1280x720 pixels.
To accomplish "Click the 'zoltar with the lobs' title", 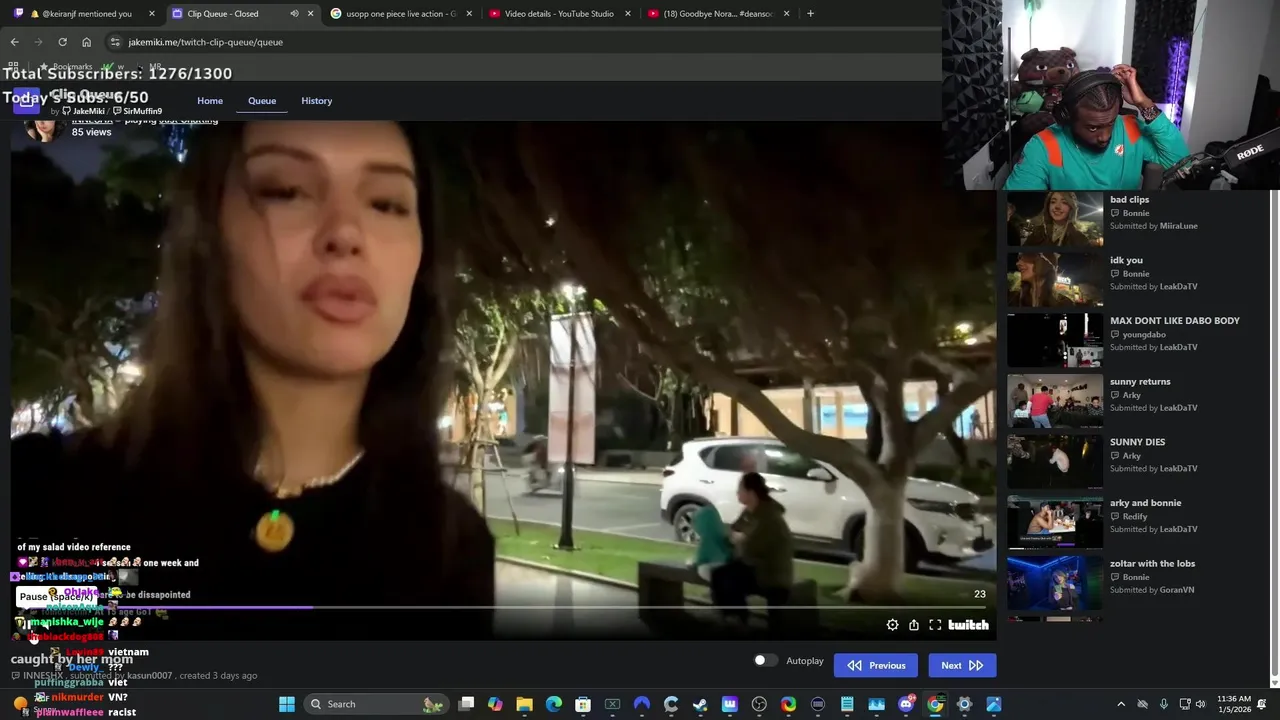I will [1152, 564].
